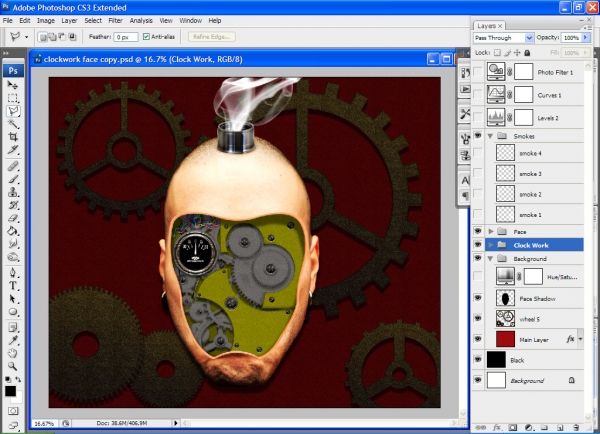Expand Main Layer effects arrow

580,339
